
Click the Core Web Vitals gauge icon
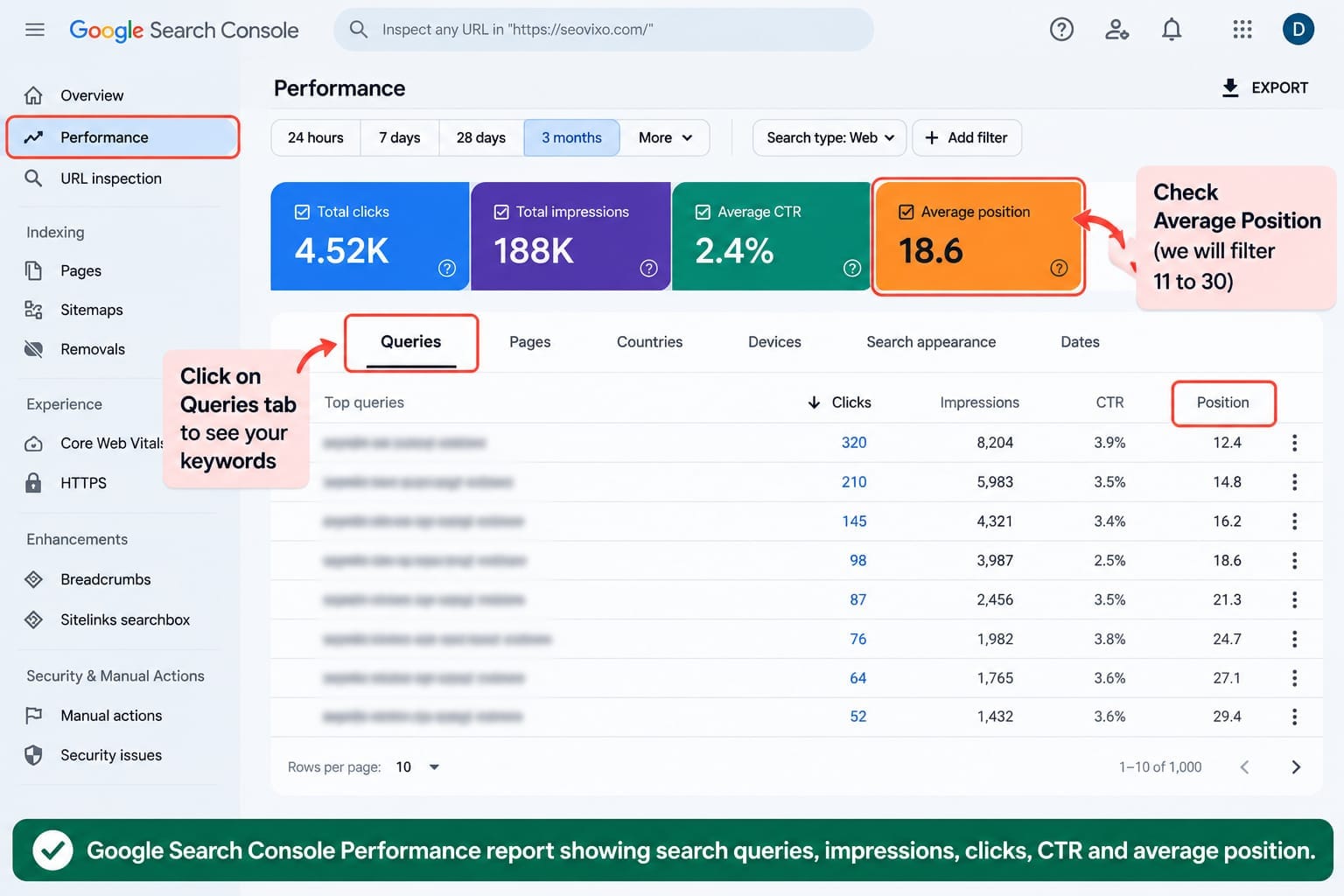coord(33,444)
